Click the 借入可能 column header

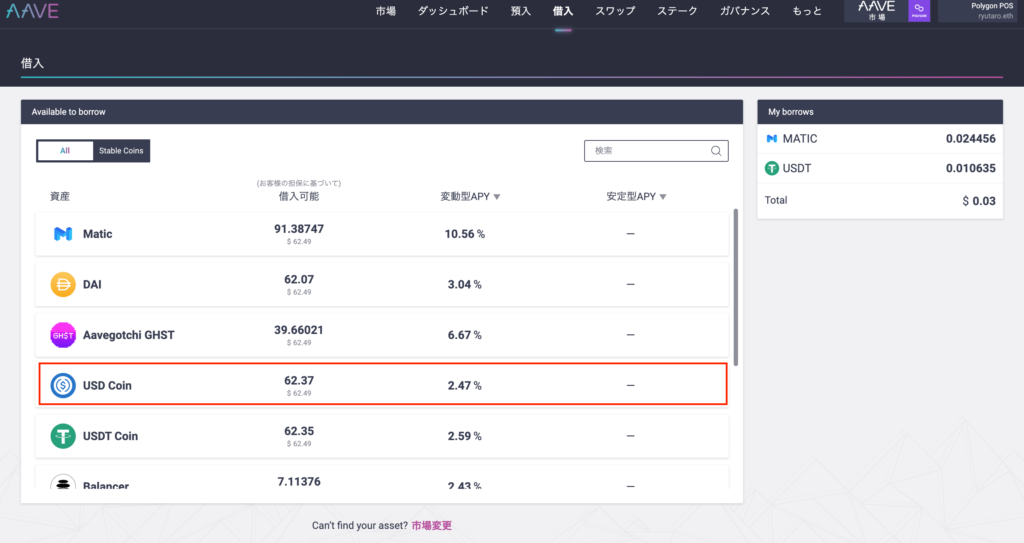click(x=299, y=197)
